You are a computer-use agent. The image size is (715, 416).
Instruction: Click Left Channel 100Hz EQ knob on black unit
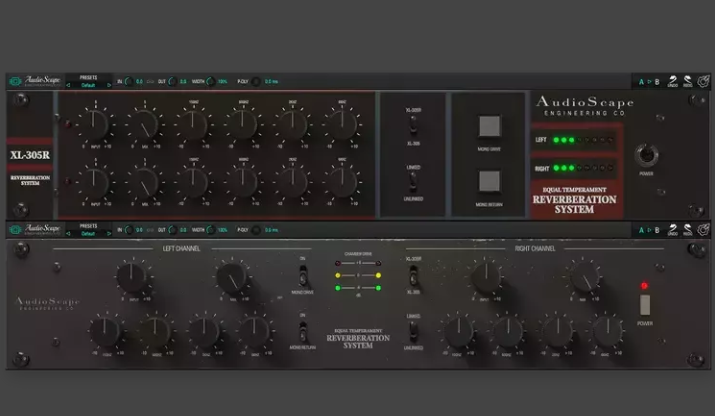(105, 332)
